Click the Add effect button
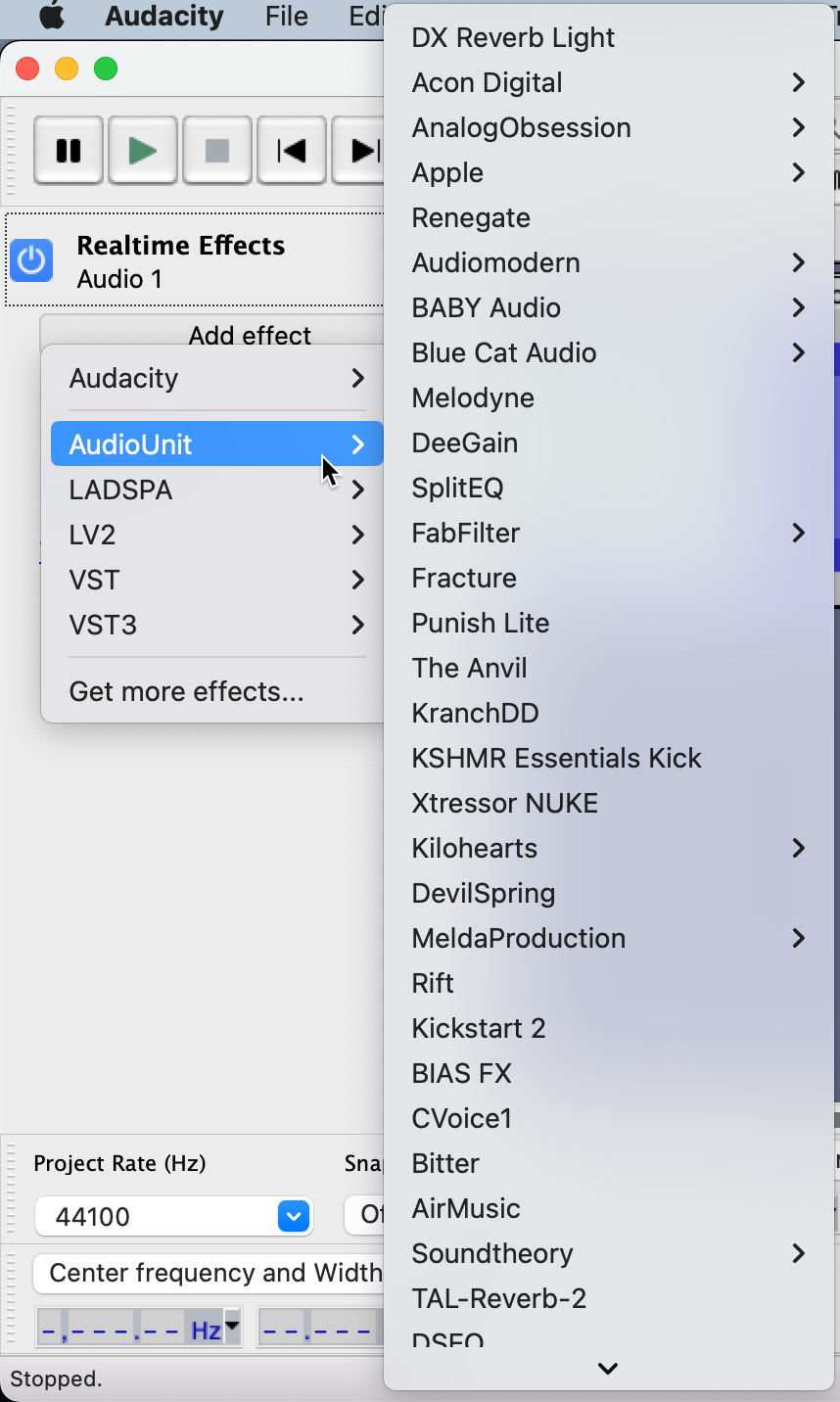The width and height of the screenshot is (840, 1402). [x=250, y=335]
